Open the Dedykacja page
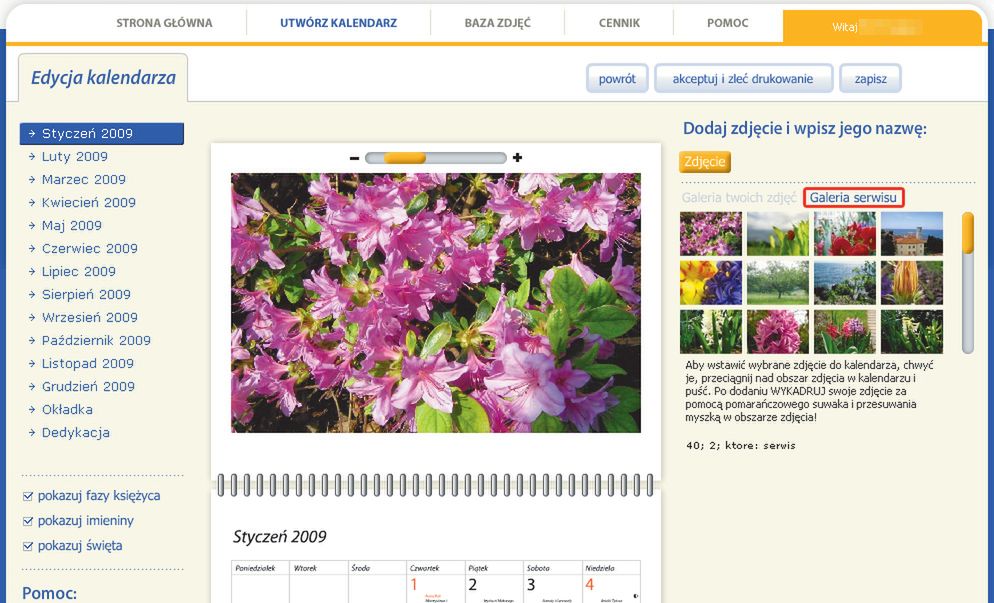Viewport: 994px width, 603px height. click(x=75, y=433)
